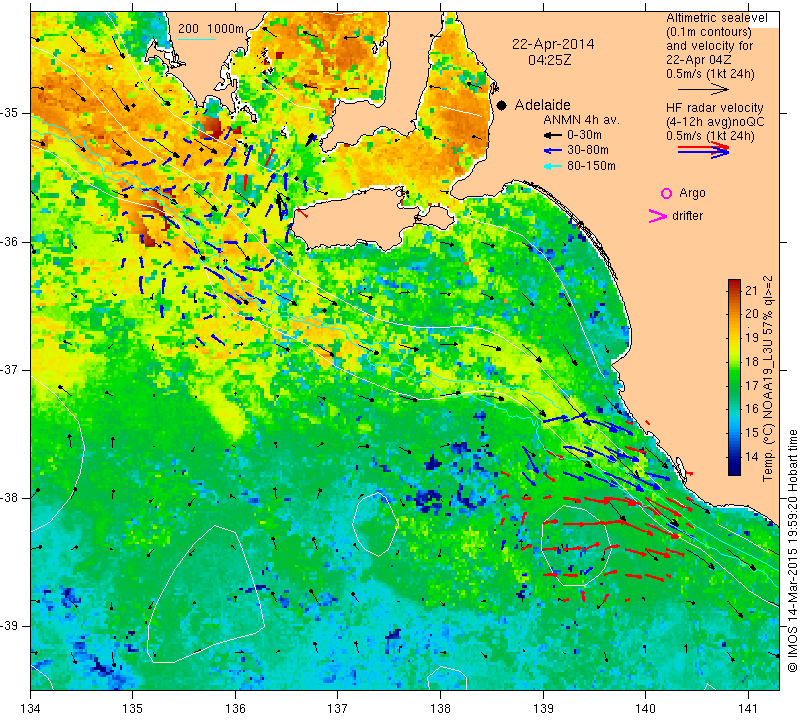Click the blue 30-80m ANMN arrow legend icon
The image size is (800, 720).
pos(553,151)
